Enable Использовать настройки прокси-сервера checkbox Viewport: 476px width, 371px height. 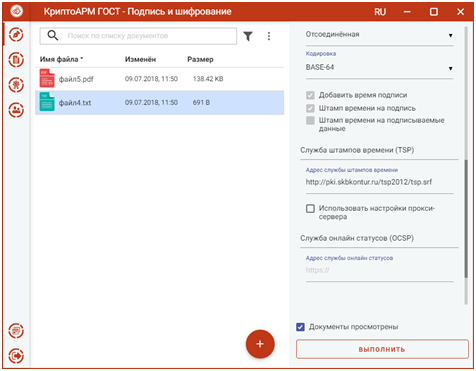[310, 209]
